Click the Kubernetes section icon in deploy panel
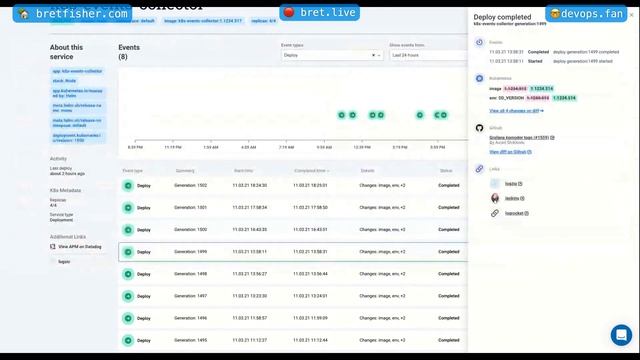 480,78
